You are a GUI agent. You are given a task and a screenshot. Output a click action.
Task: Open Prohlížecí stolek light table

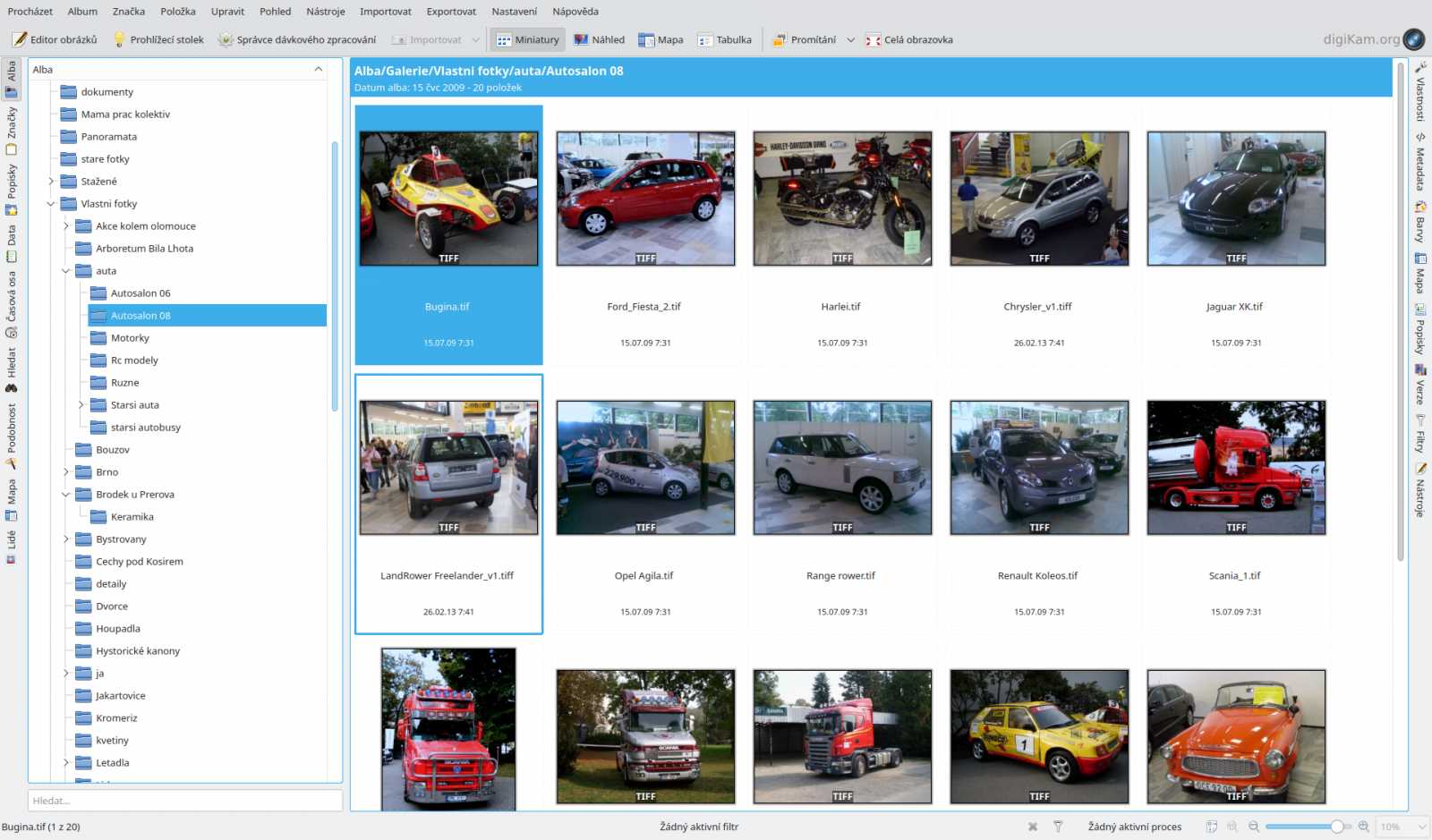pyautogui.click(x=158, y=39)
